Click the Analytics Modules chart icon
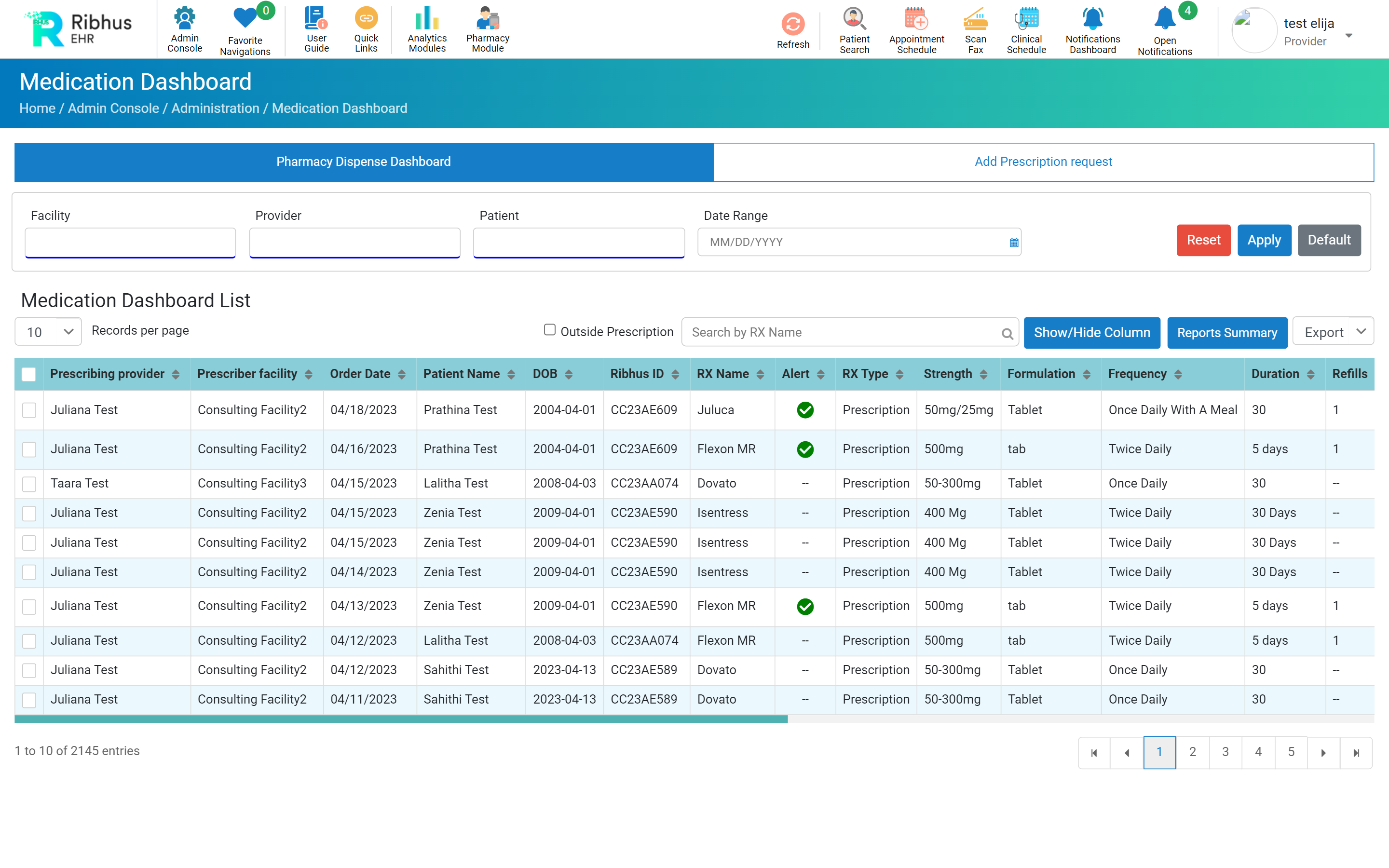 click(x=426, y=19)
